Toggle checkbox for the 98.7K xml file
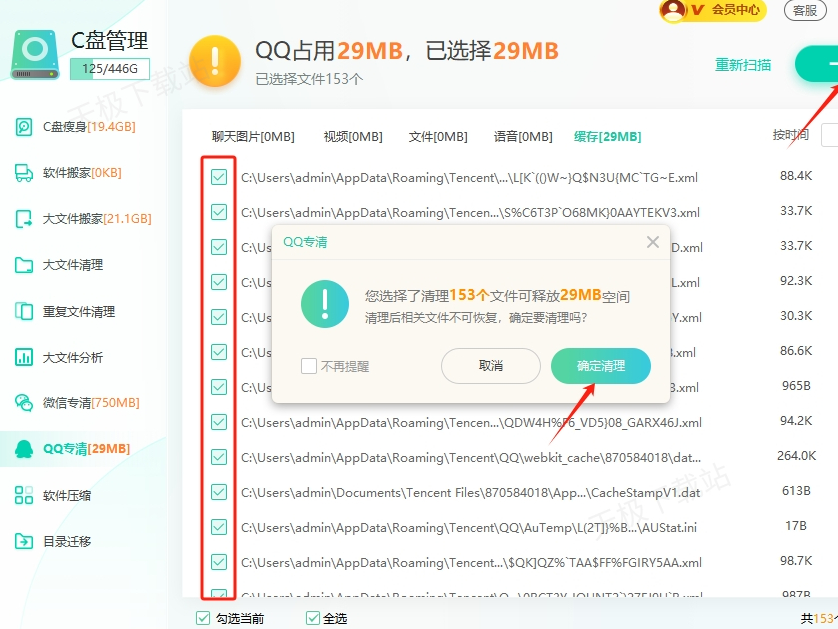The image size is (838, 629). tap(219, 562)
